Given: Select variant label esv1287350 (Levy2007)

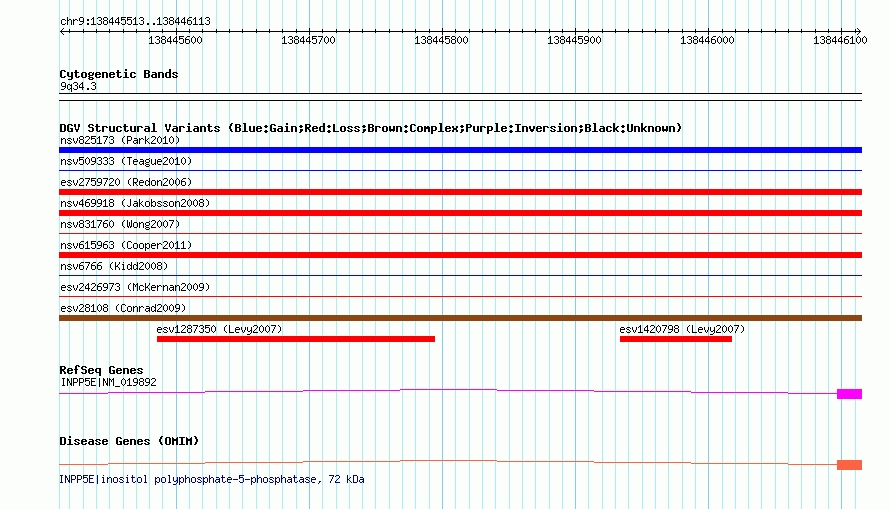Looking at the screenshot, I should click(x=219, y=329).
